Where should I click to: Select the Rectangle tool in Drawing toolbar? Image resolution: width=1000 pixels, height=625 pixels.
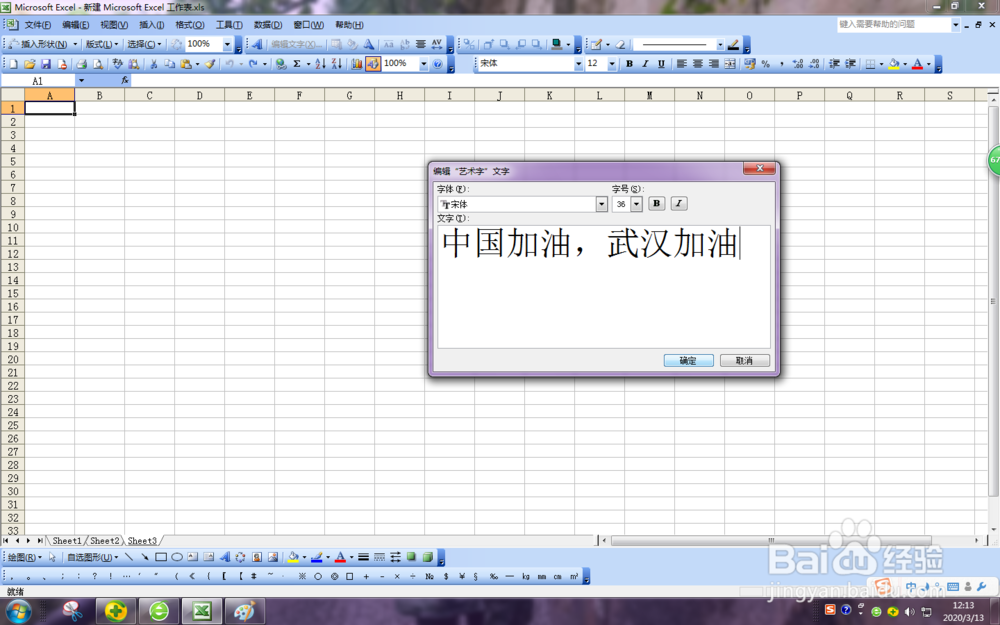pyautogui.click(x=161, y=557)
